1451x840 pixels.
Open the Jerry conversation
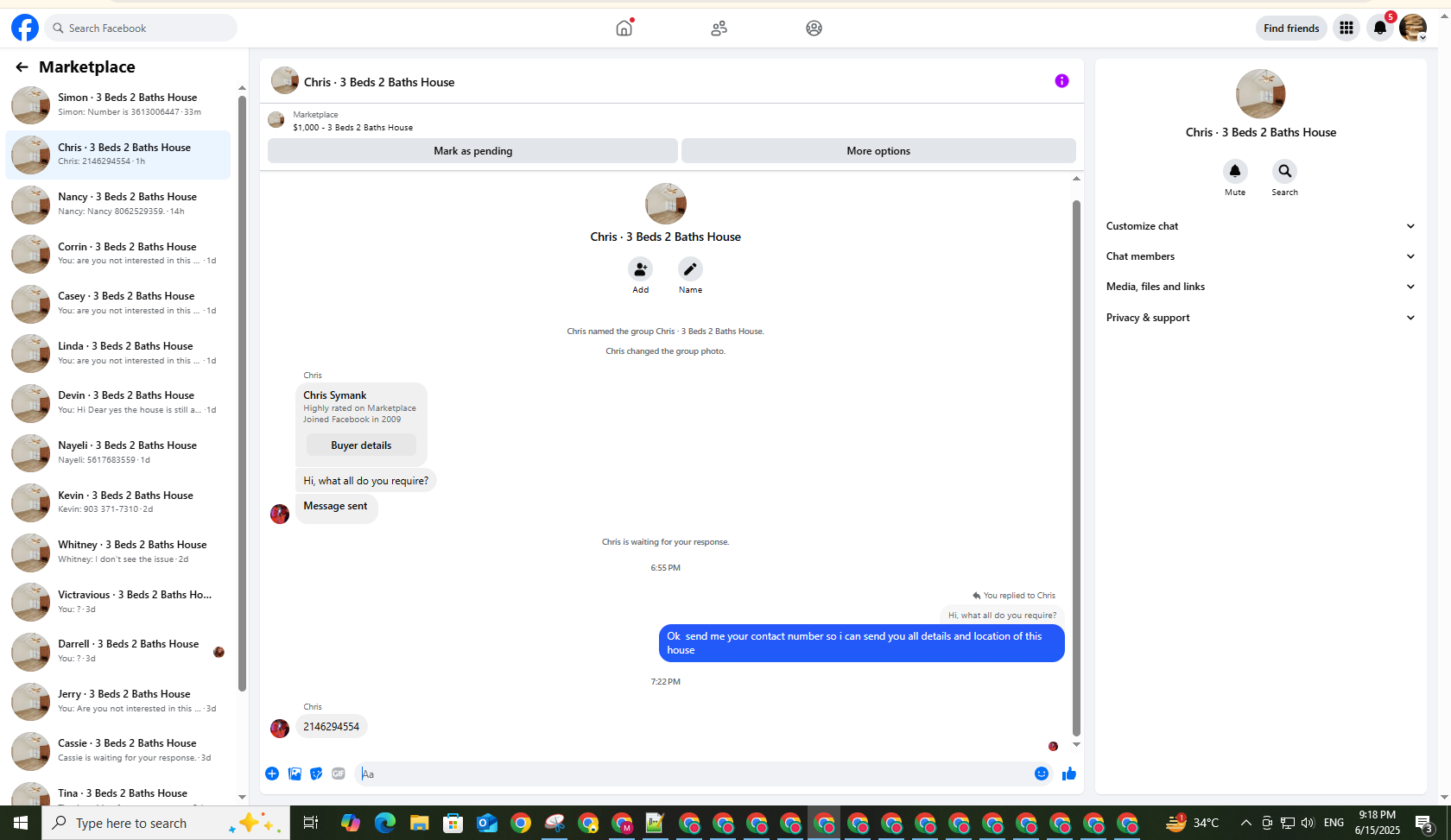coord(118,701)
